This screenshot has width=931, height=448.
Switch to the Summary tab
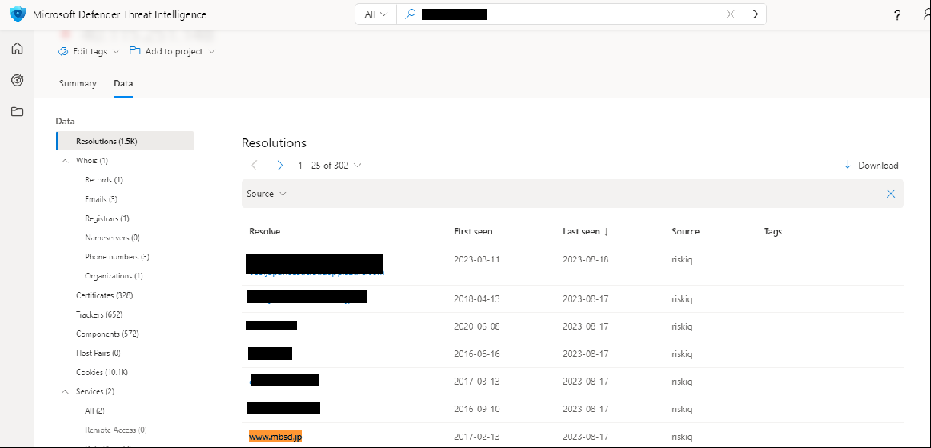pos(77,83)
